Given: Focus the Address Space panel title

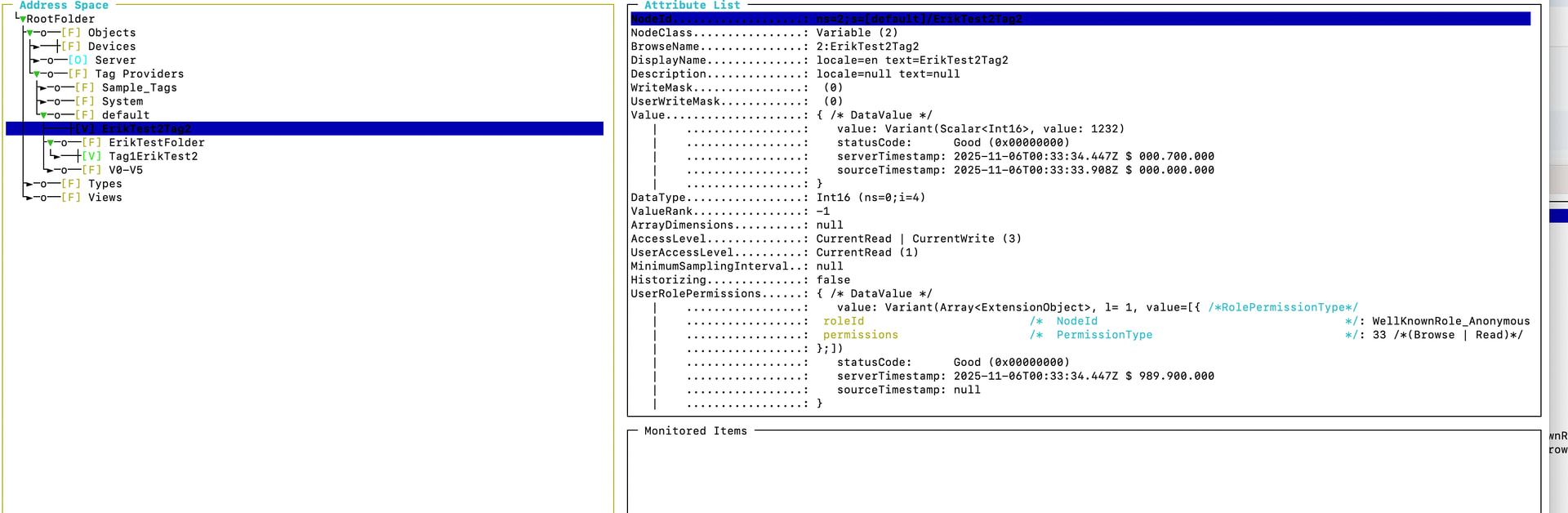Looking at the screenshot, I should [64, 6].
